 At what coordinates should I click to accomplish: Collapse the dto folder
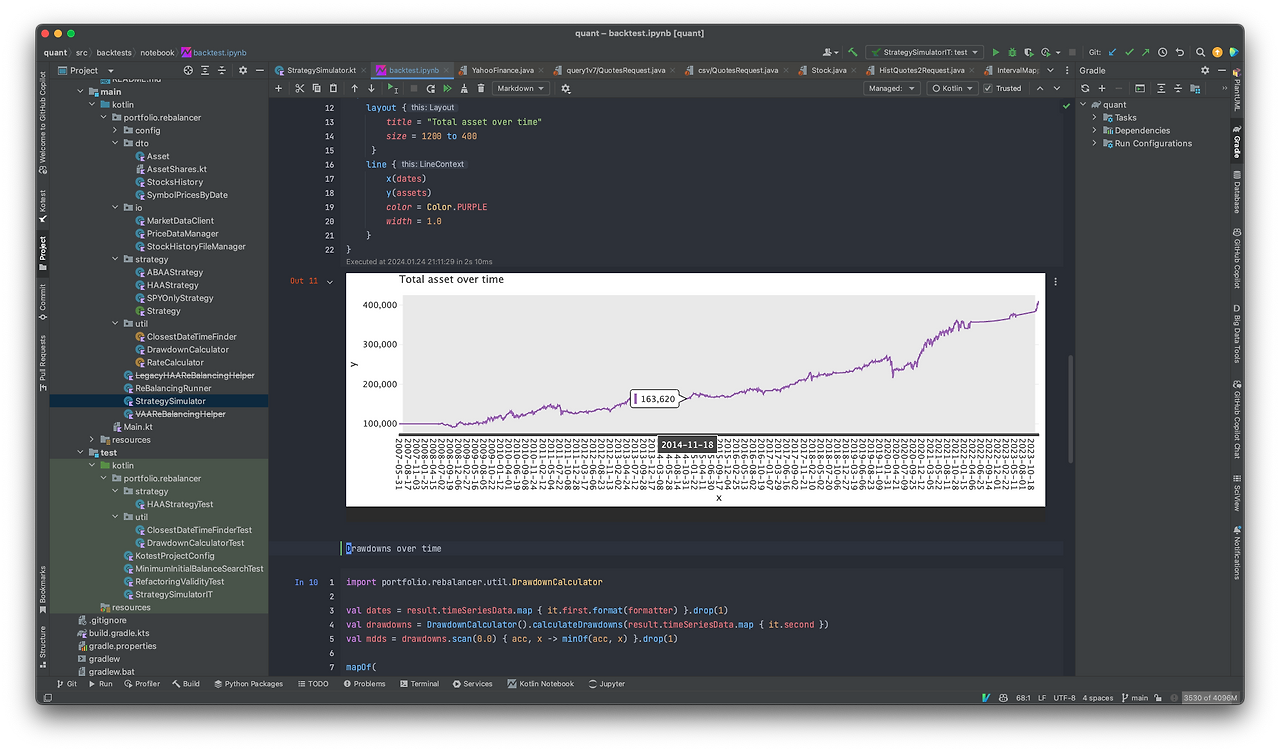(115, 143)
